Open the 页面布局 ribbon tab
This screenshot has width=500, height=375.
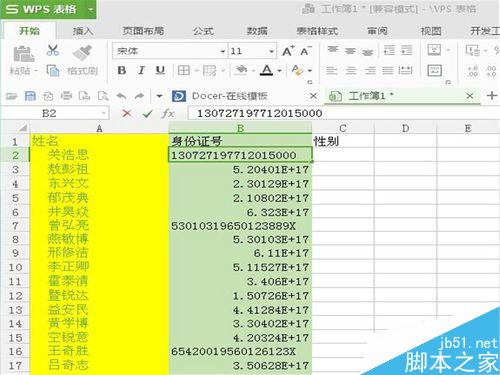coord(143,31)
